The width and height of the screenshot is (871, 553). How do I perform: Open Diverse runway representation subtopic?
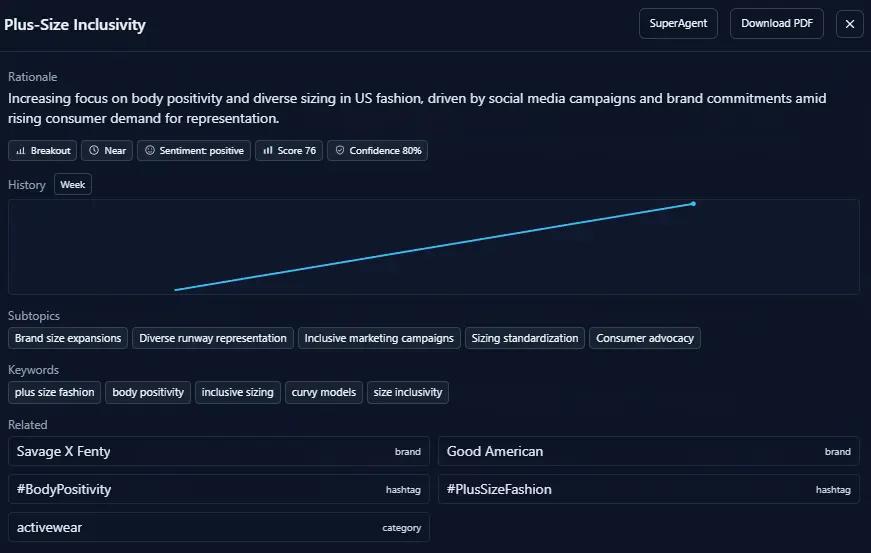tap(213, 338)
